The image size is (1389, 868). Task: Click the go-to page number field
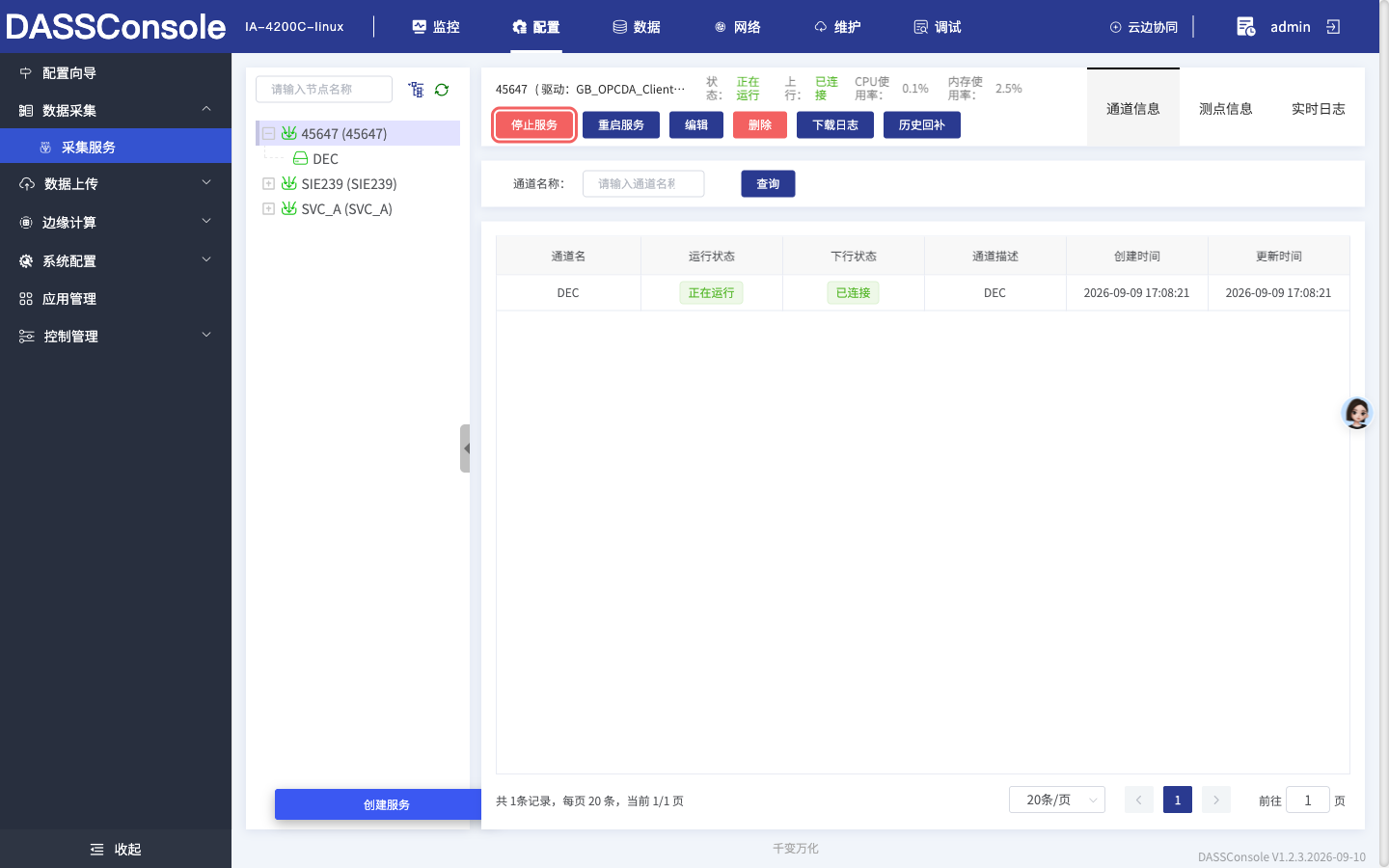1308,800
